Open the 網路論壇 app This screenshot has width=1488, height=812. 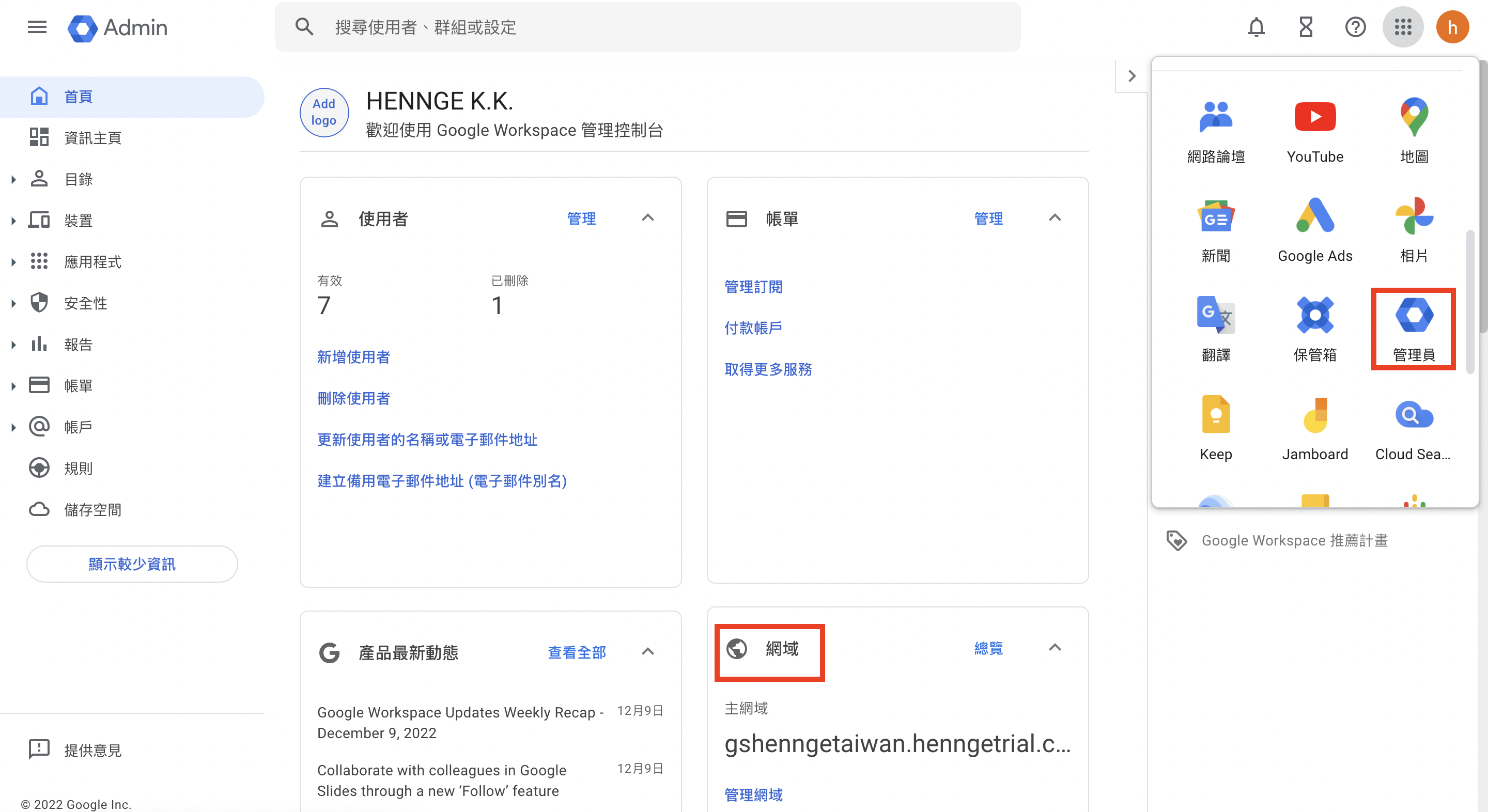[1215, 131]
